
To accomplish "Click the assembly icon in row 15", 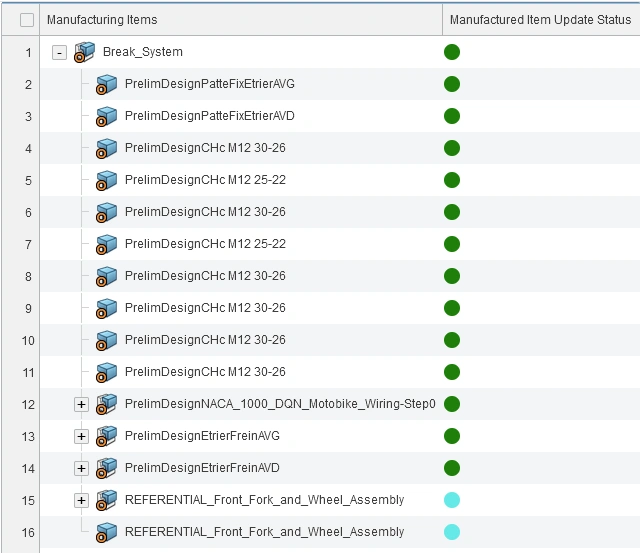I will [x=106, y=500].
